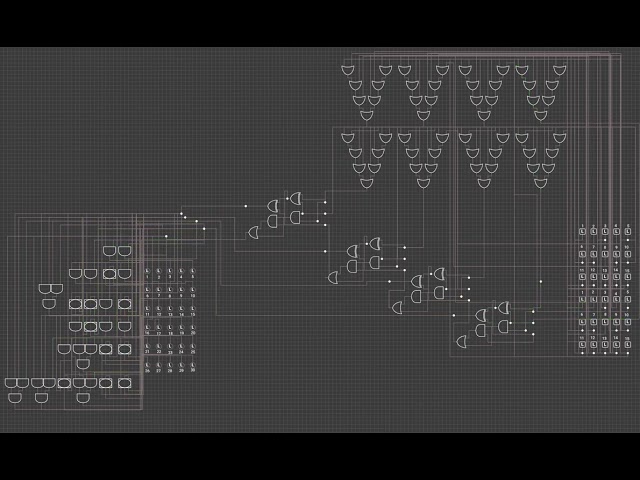640x480 pixels.
Task: Click the LED labeled 29
Action: click(x=182, y=365)
